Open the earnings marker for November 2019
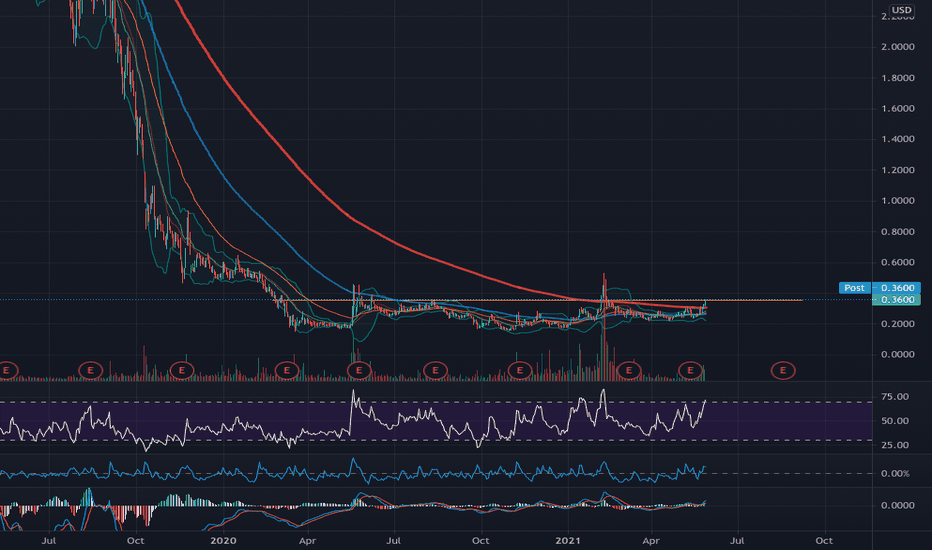 click(182, 370)
